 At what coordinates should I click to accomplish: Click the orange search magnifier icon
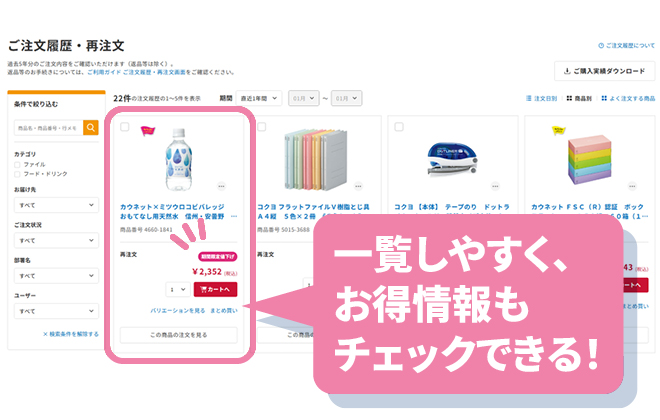tap(91, 128)
